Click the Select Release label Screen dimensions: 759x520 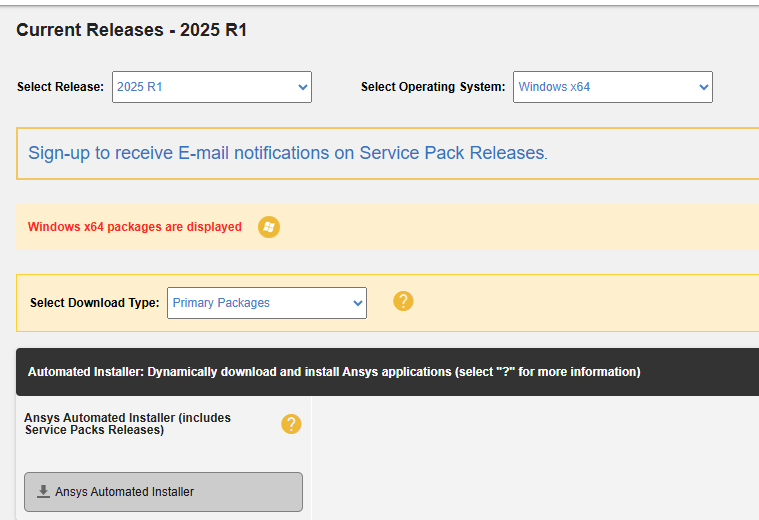pyautogui.click(x=61, y=87)
